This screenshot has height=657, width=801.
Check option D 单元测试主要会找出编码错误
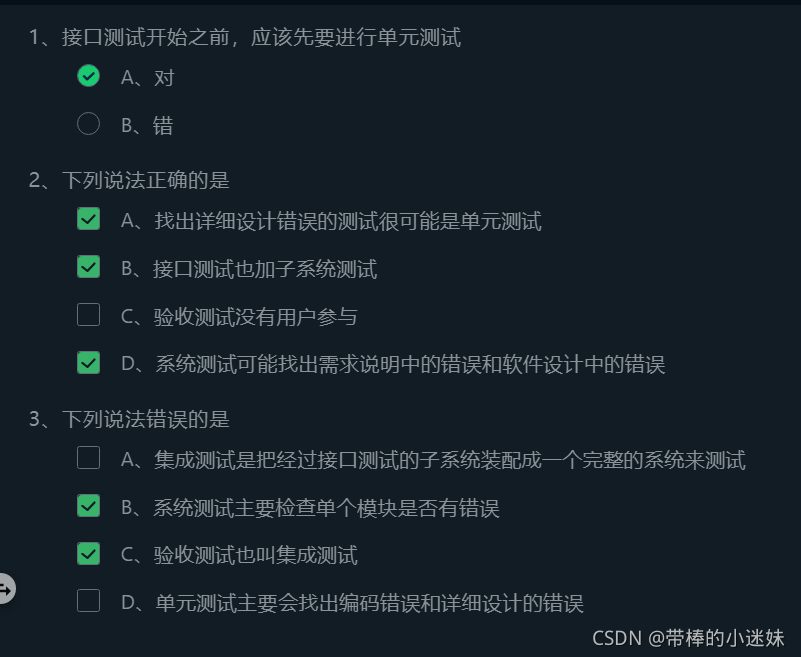click(88, 601)
